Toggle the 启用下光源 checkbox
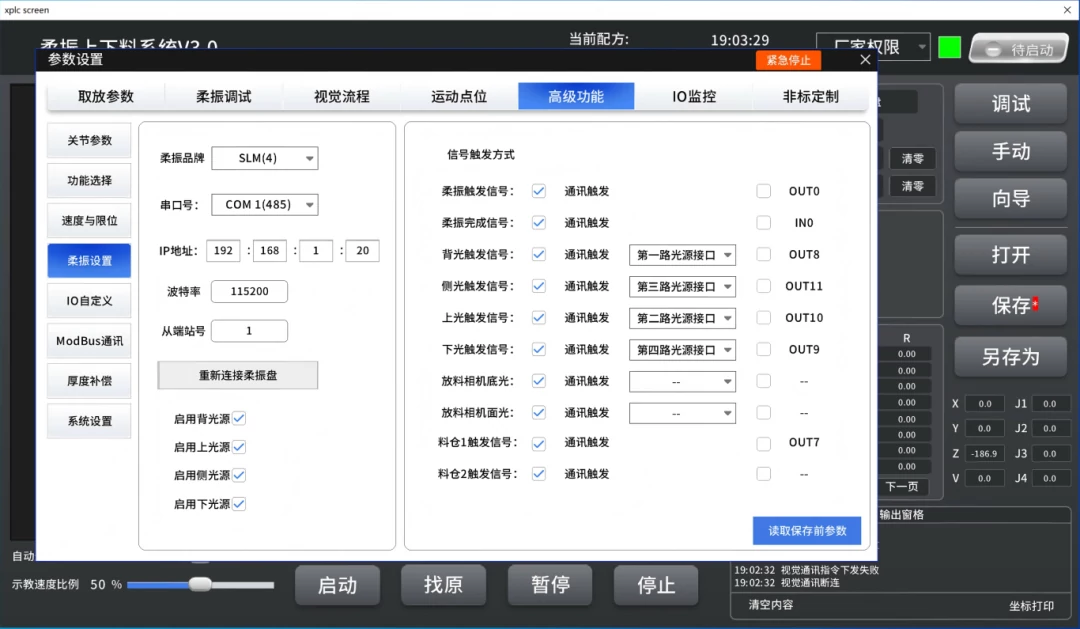The height and width of the screenshot is (629, 1080). pos(239,504)
